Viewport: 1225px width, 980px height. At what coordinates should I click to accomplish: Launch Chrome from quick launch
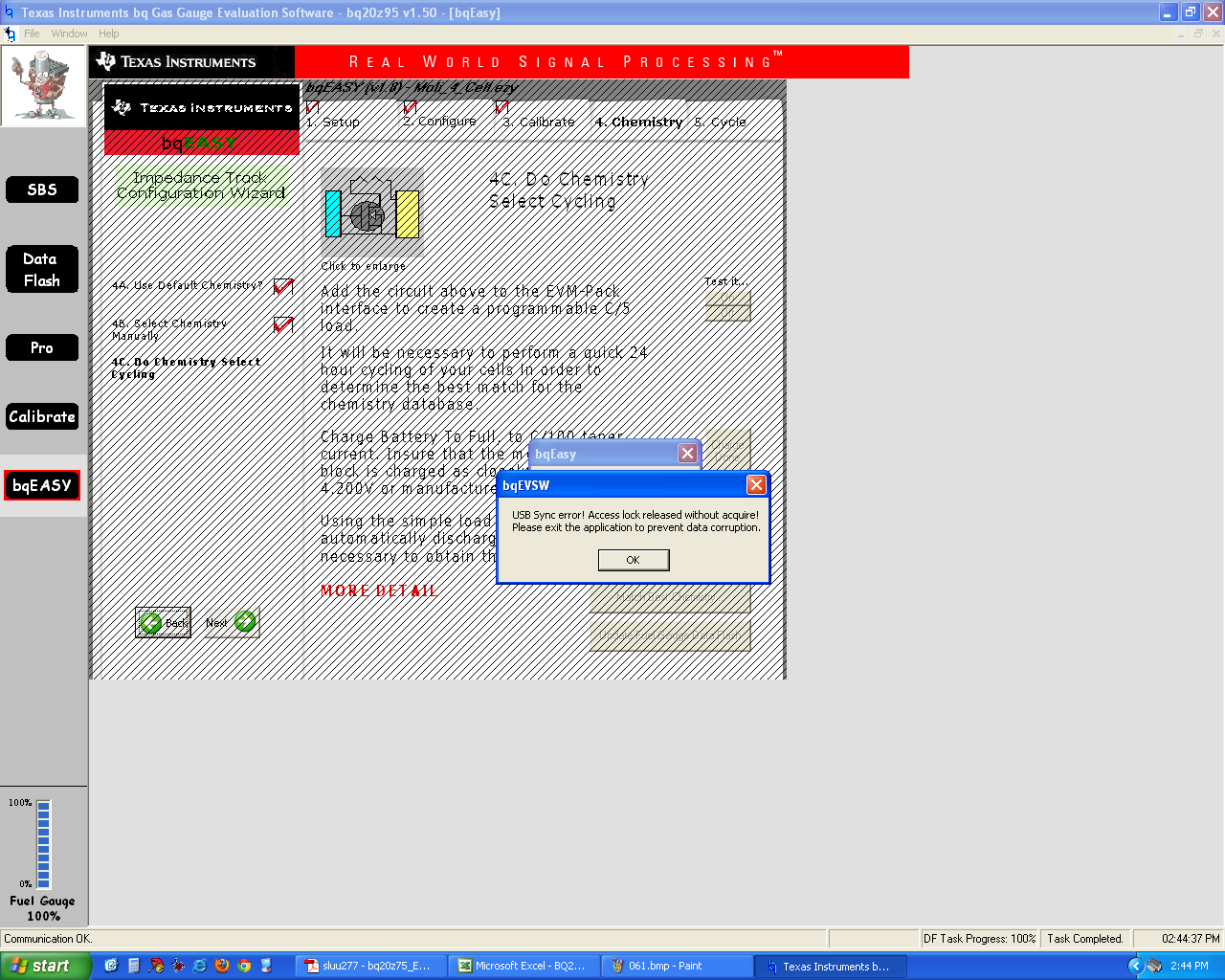(244, 966)
